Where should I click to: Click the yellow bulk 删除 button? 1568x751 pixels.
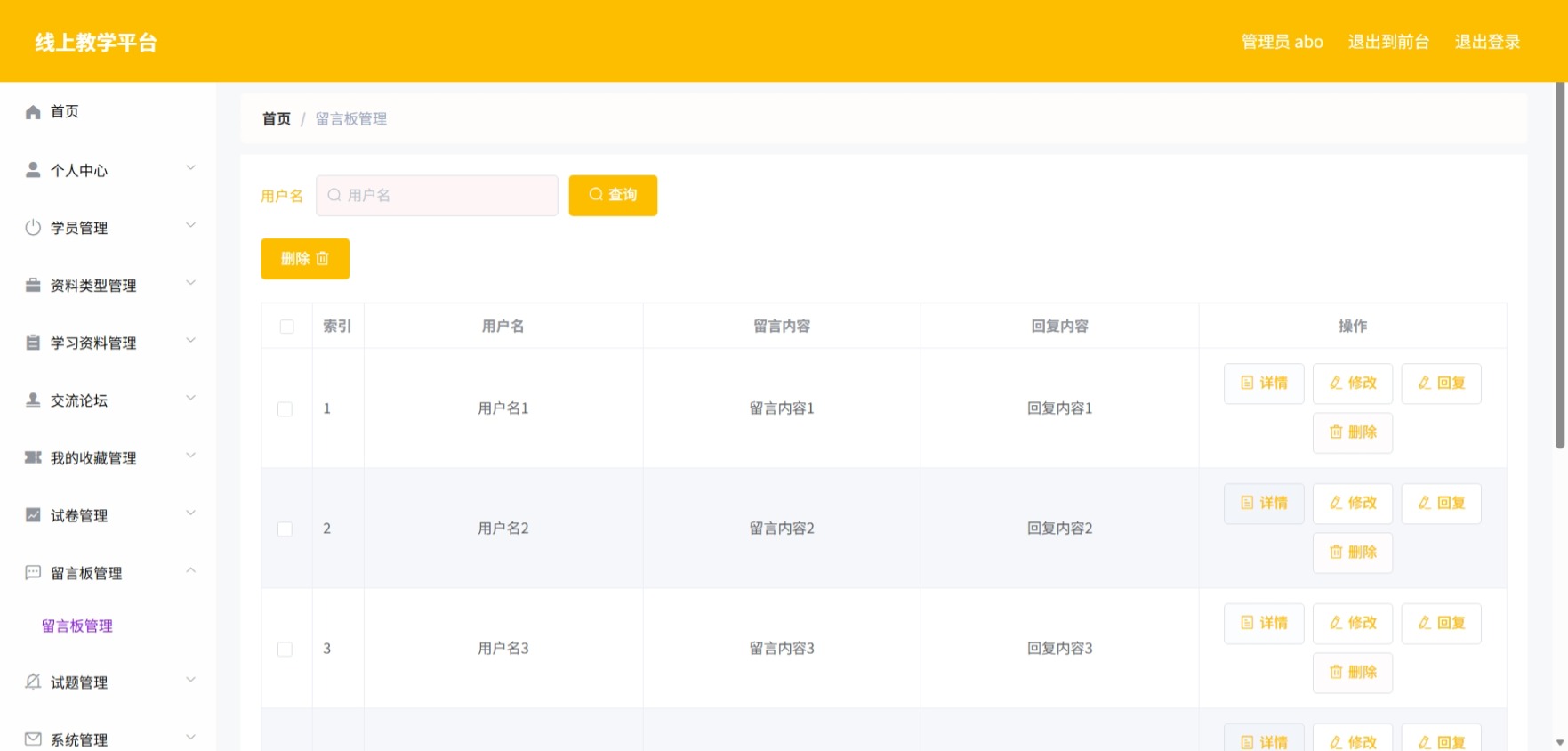click(305, 259)
